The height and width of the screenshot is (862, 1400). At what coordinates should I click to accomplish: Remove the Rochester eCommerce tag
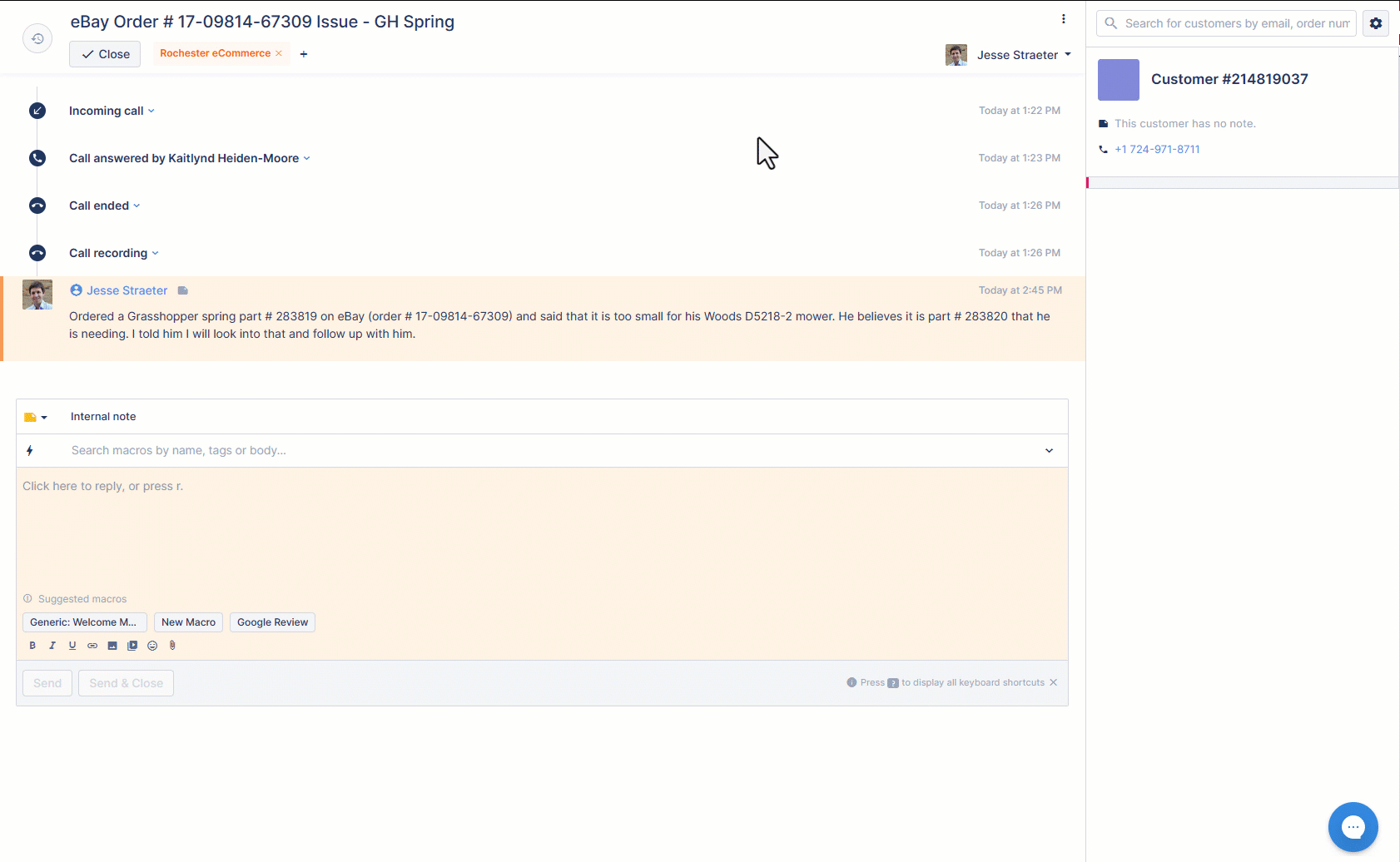(x=279, y=53)
